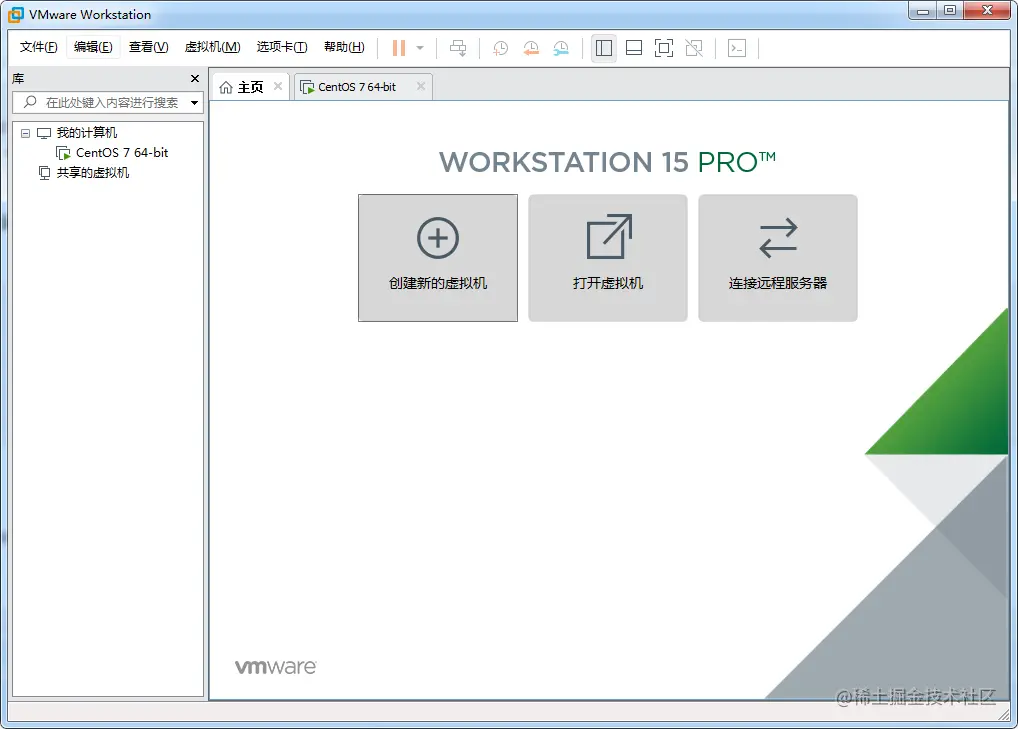Open the 文件(F) menu
Image resolution: width=1018 pixels, height=729 pixels.
[x=38, y=47]
